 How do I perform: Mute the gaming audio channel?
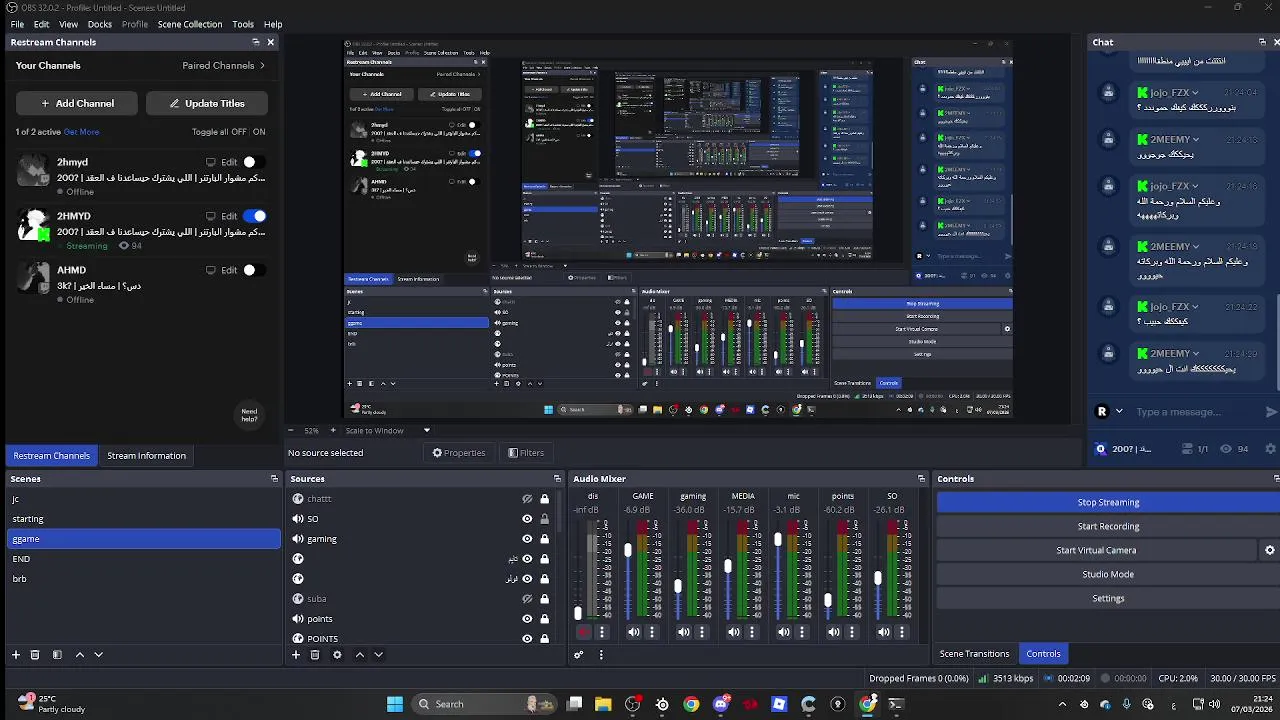[684, 632]
